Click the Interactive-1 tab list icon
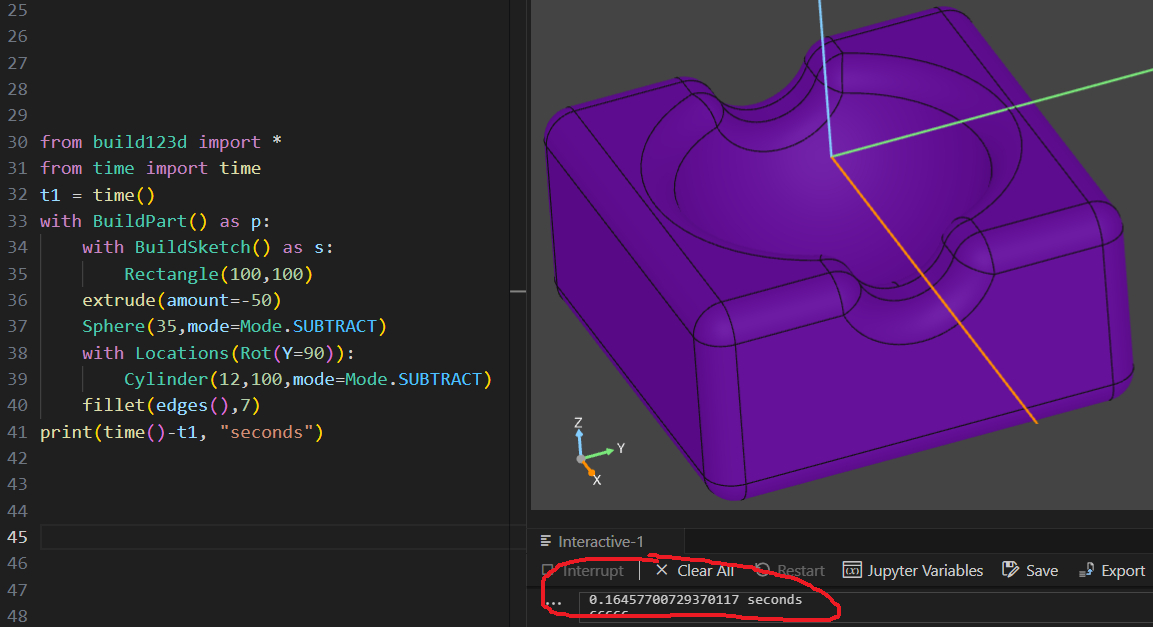The height and width of the screenshot is (627, 1153). (546, 542)
